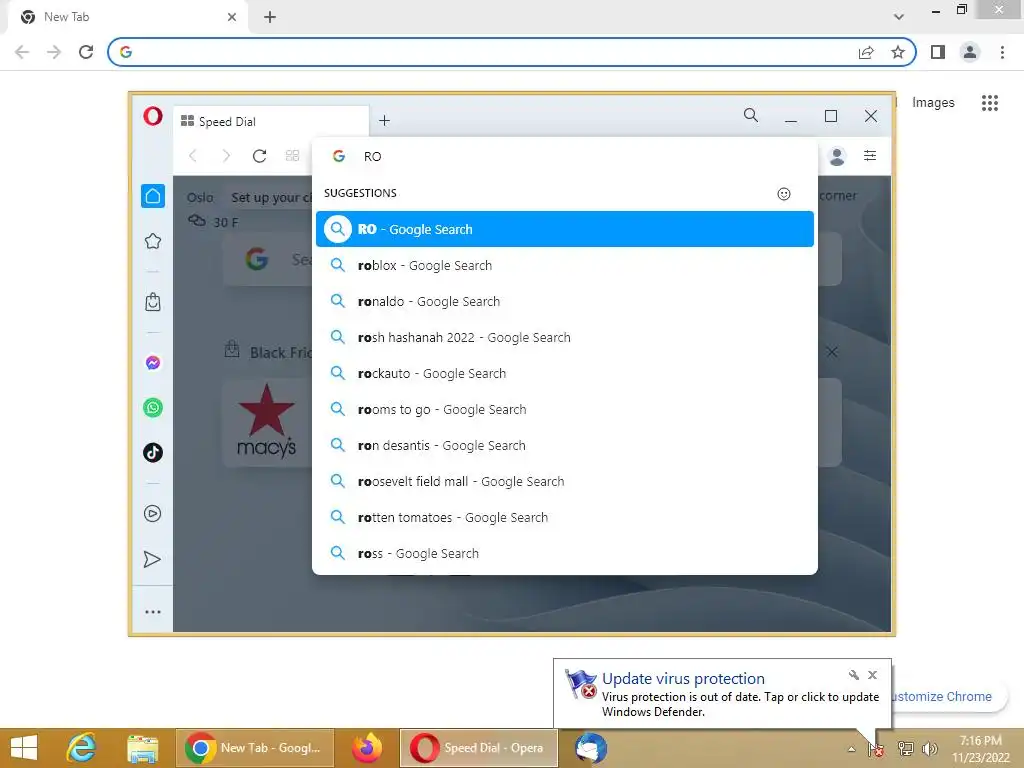Viewport: 1024px width, 768px height.
Task: Open Opera's tab search magnifier
Action: [x=751, y=116]
